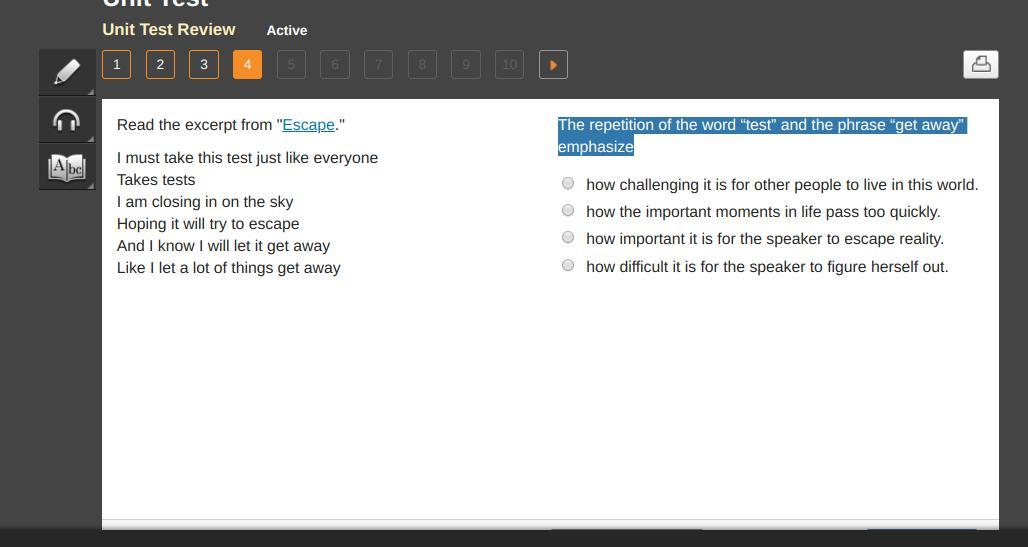Jump to question 2

coord(160,64)
